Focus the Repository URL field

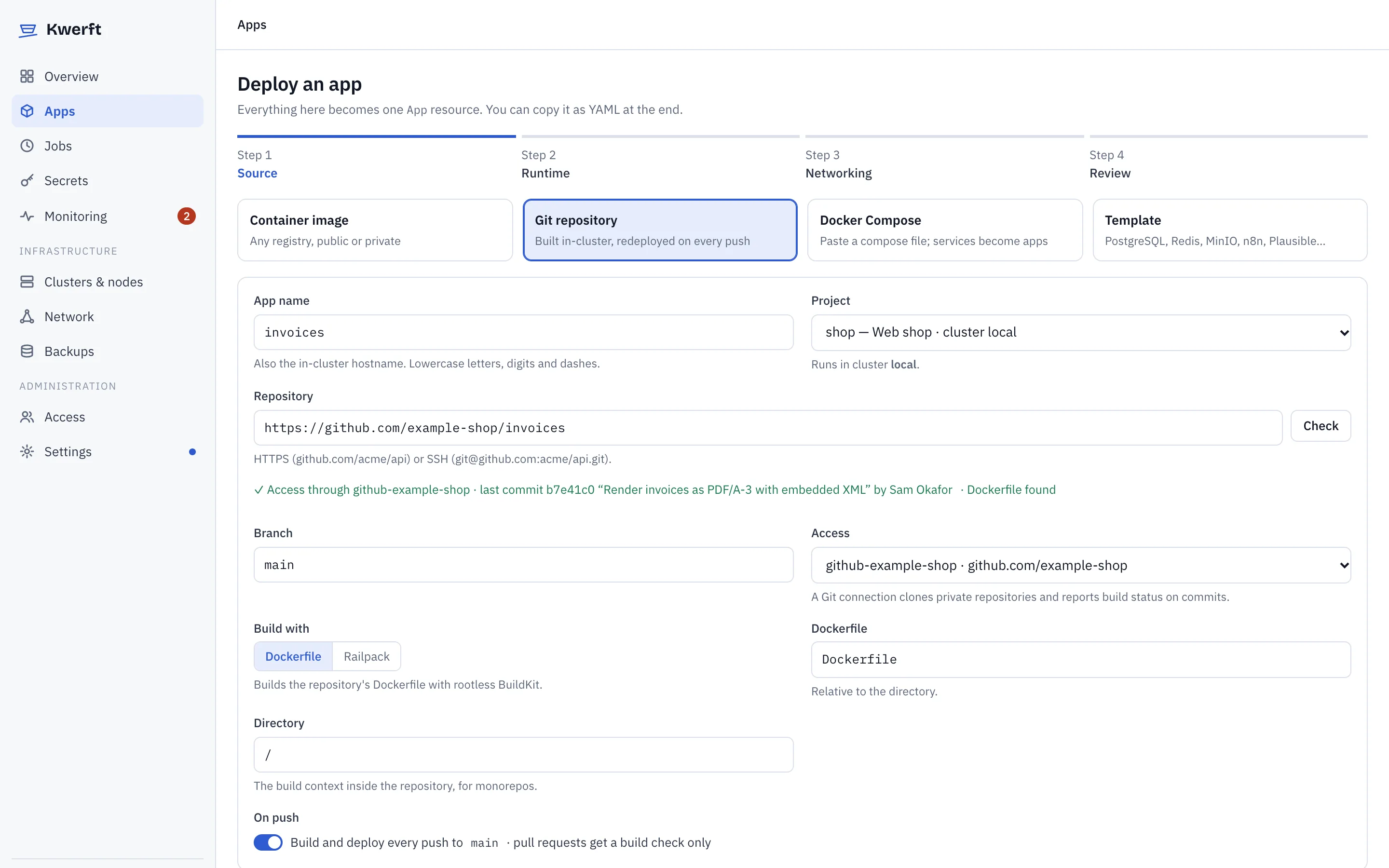click(768, 428)
